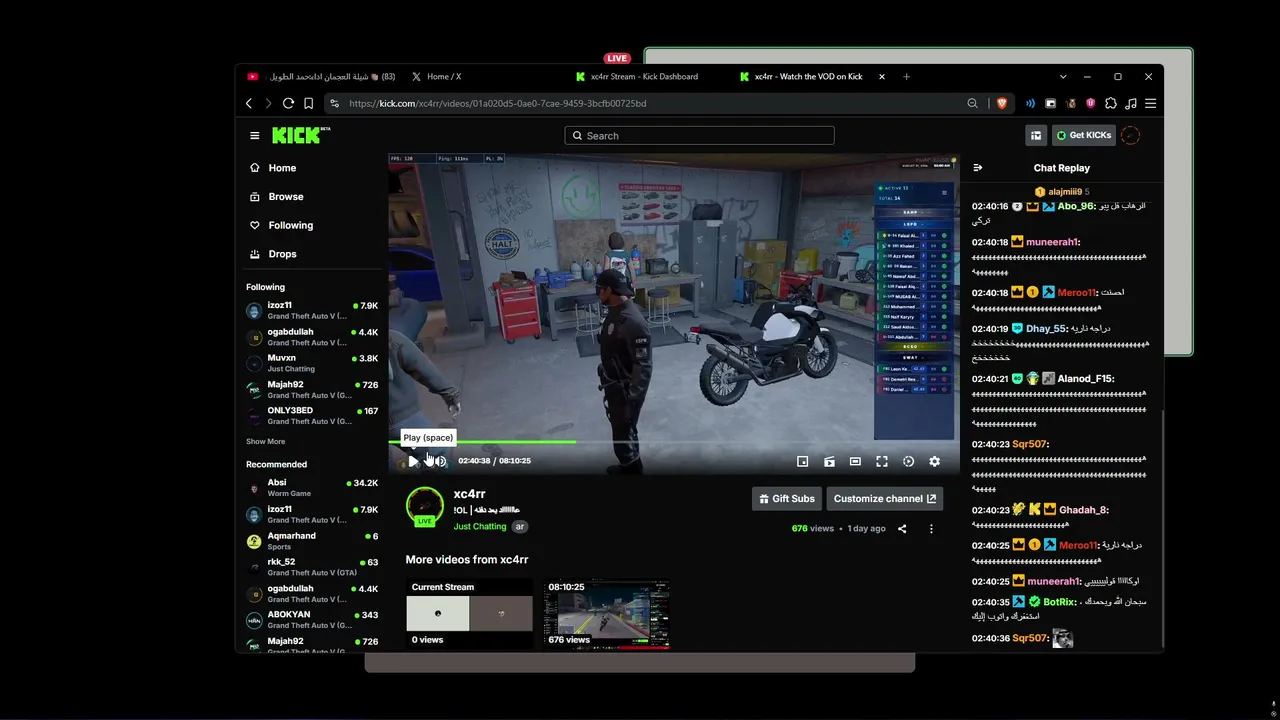Click the address bar URL

point(498,103)
